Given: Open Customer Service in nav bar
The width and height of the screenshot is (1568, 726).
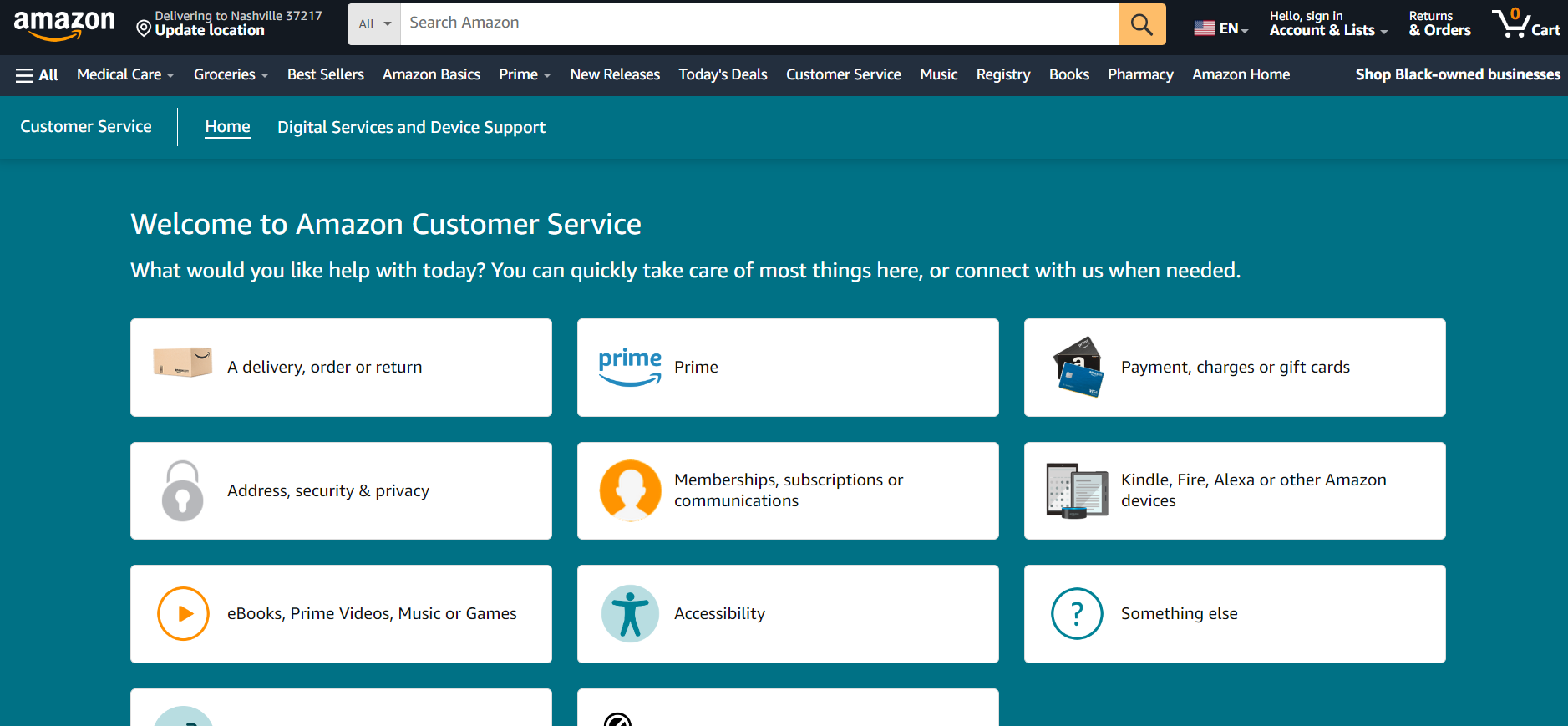Looking at the screenshot, I should (844, 74).
